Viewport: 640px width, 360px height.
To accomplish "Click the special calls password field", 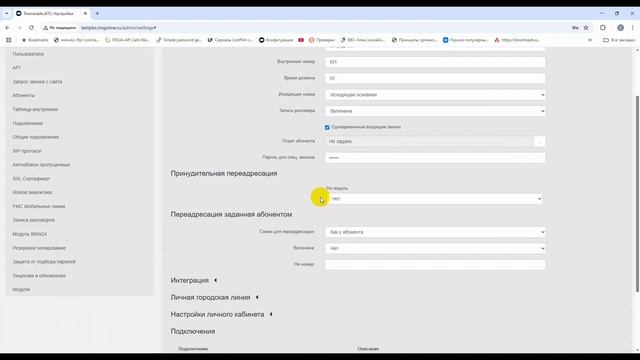I will click(x=435, y=158).
